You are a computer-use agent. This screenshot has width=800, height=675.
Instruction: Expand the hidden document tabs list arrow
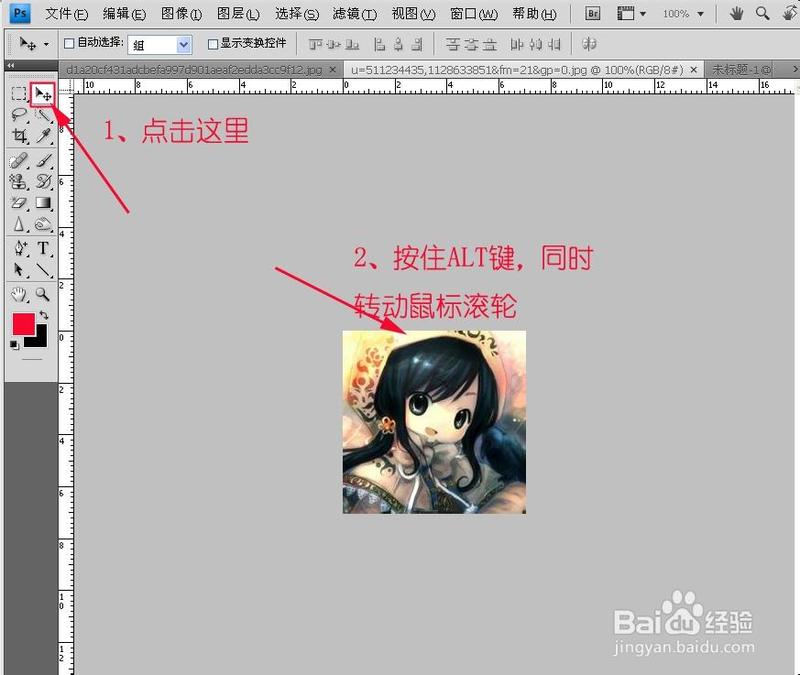click(x=795, y=69)
